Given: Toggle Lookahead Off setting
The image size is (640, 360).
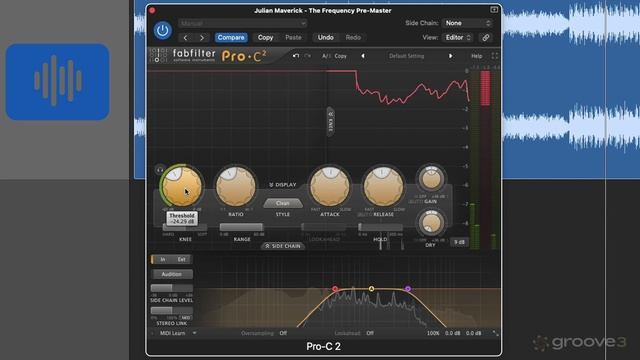Looking at the screenshot, I should coord(370,333).
